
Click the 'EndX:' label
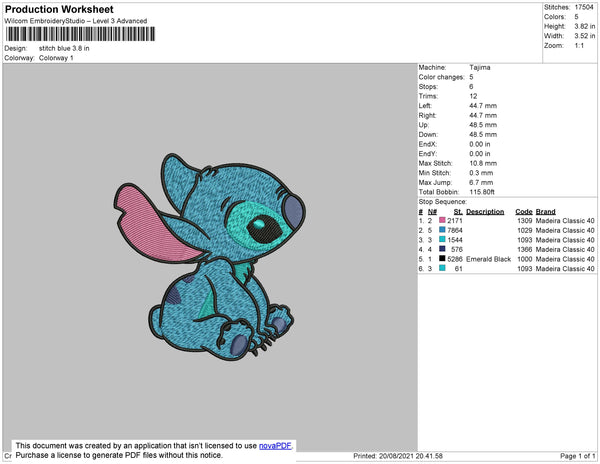click(x=427, y=144)
